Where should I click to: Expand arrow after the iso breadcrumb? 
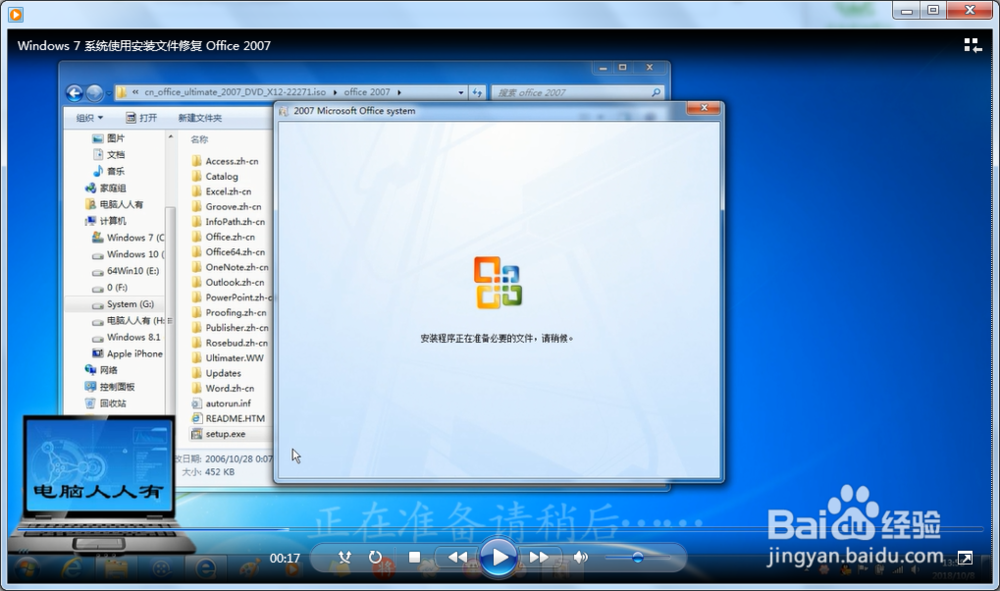pyautogui.click(x=335, y=92)
